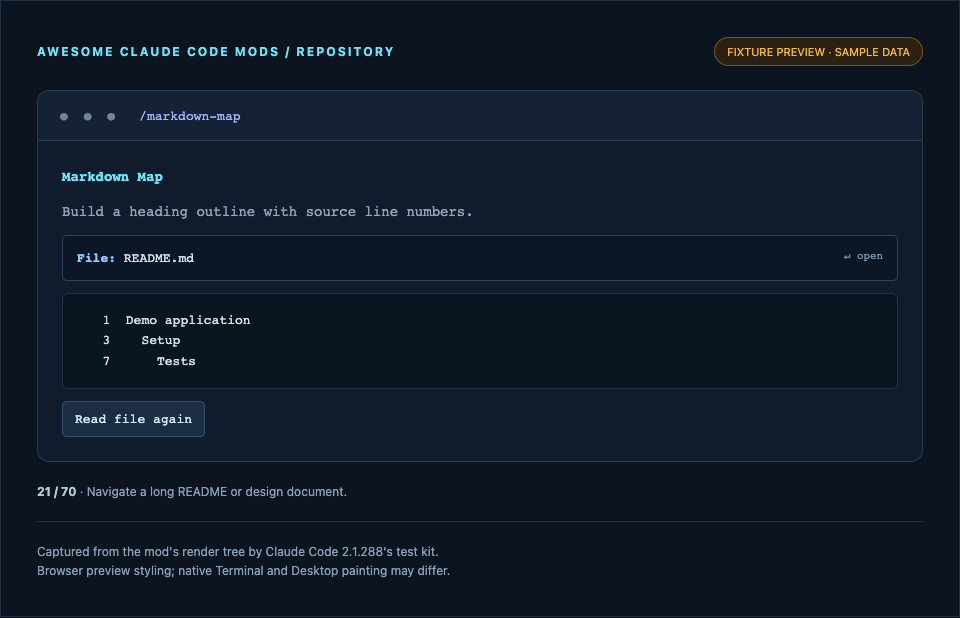Click Awesome Claude Code Mods / Repository header

click(x=216, y=52)
